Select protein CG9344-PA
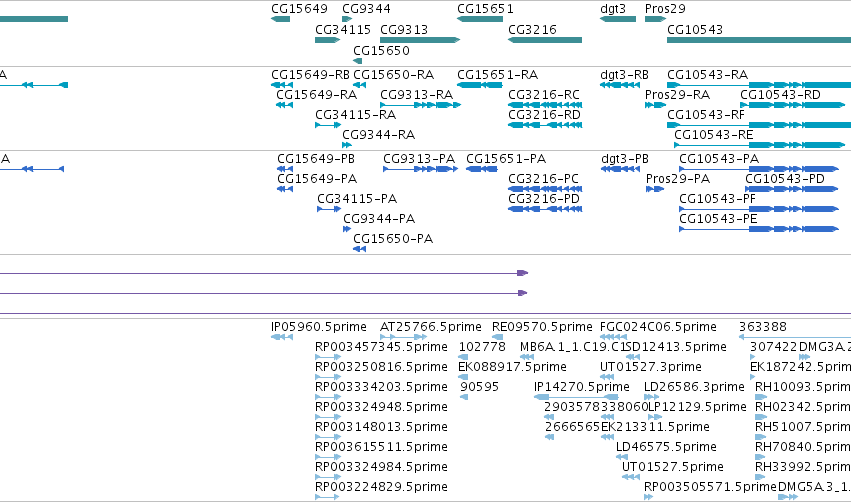 (347, 229)
